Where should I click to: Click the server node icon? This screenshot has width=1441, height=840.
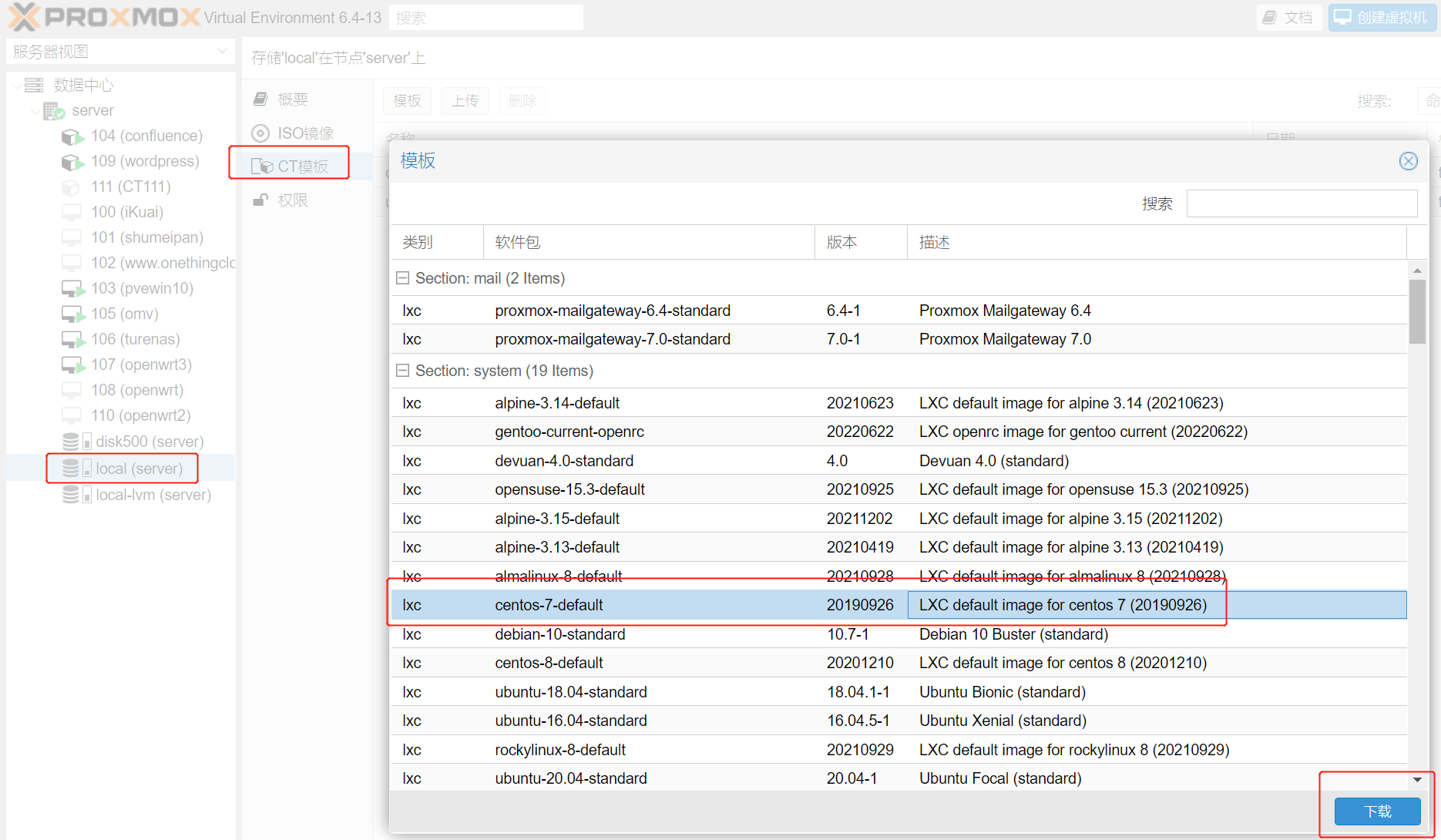point(53,111)
